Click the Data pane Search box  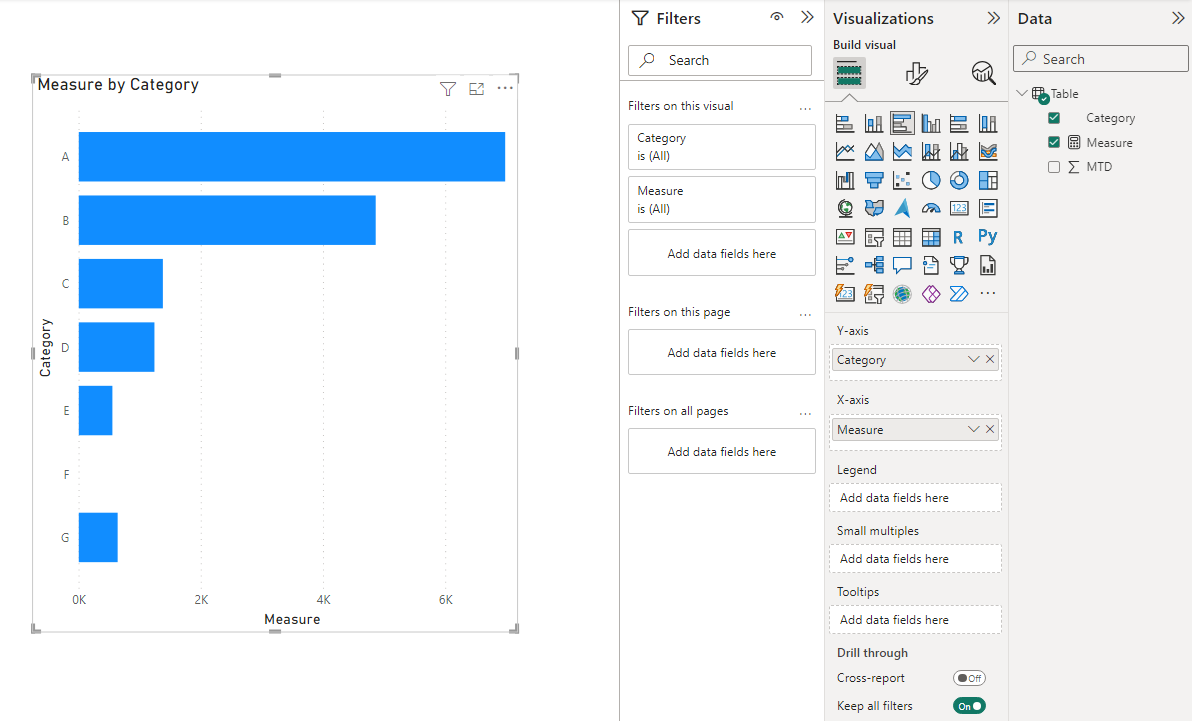click(1101, 59)
